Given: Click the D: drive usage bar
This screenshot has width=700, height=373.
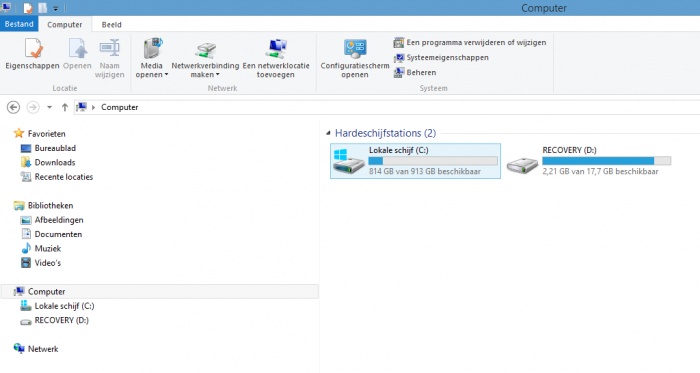Looking at the screenshot, I should coord(606,161).
